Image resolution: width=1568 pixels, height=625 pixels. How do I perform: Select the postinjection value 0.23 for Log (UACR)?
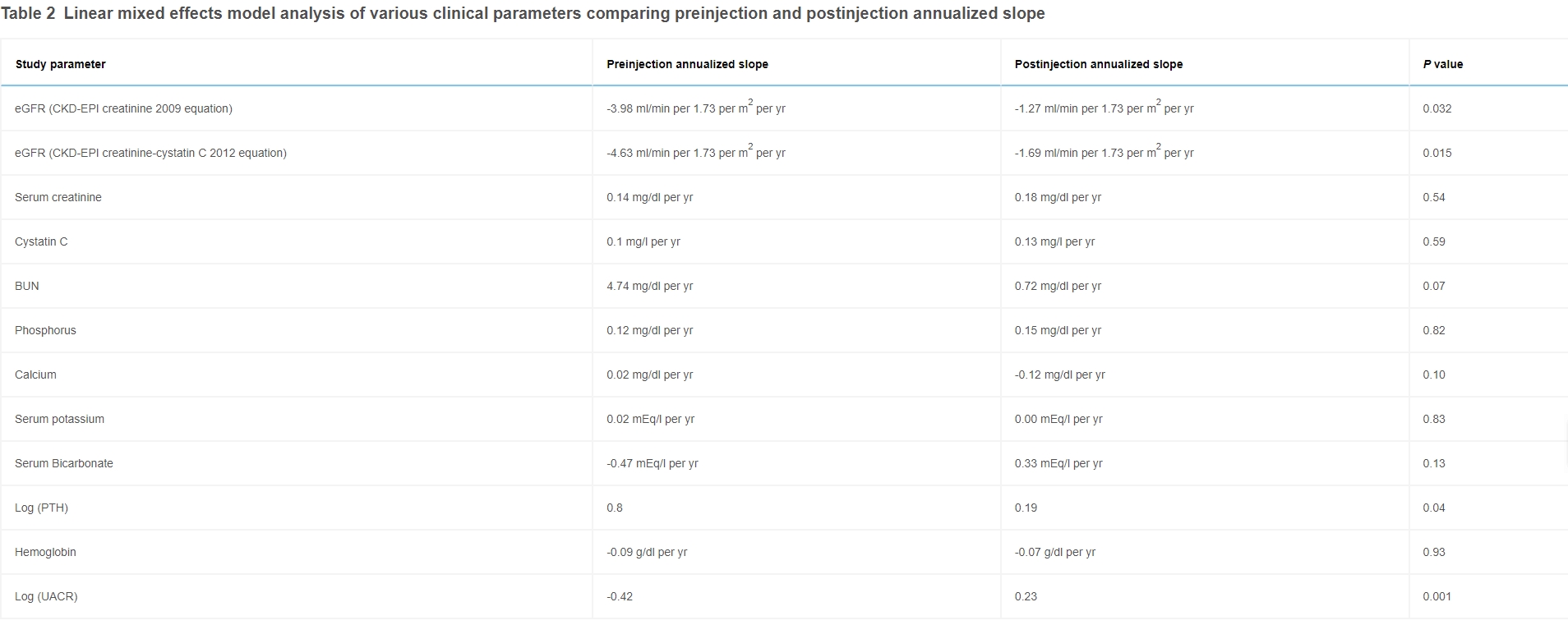tap(1026, 596)
